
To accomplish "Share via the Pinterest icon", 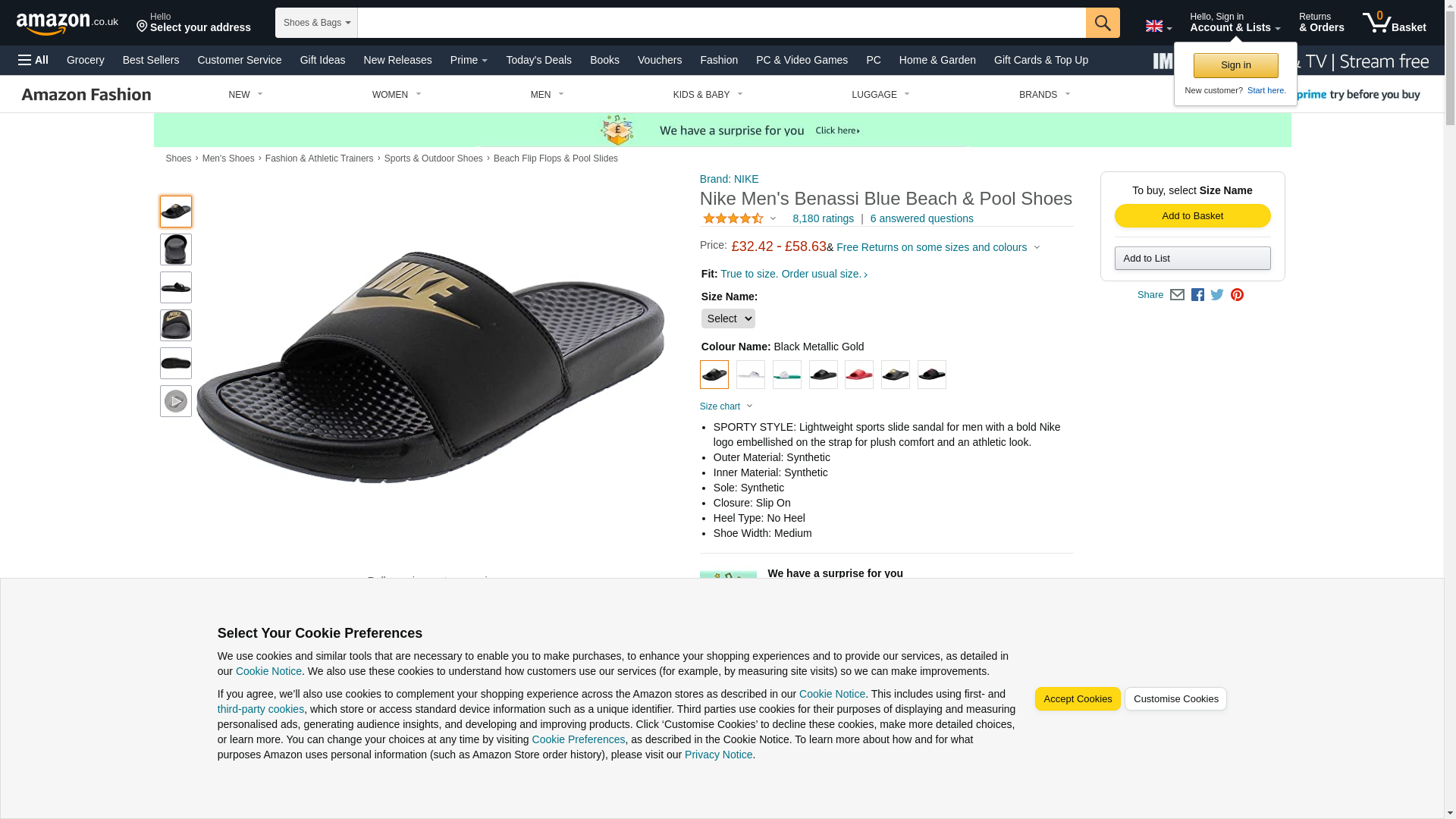I will [1237, 295].
